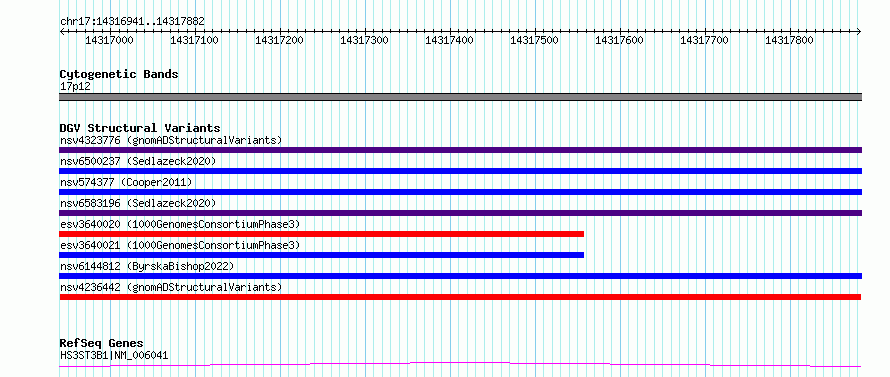Click the right arrowhead of the ruler
The width and height of the screenshot is (890, 377).
859,31
